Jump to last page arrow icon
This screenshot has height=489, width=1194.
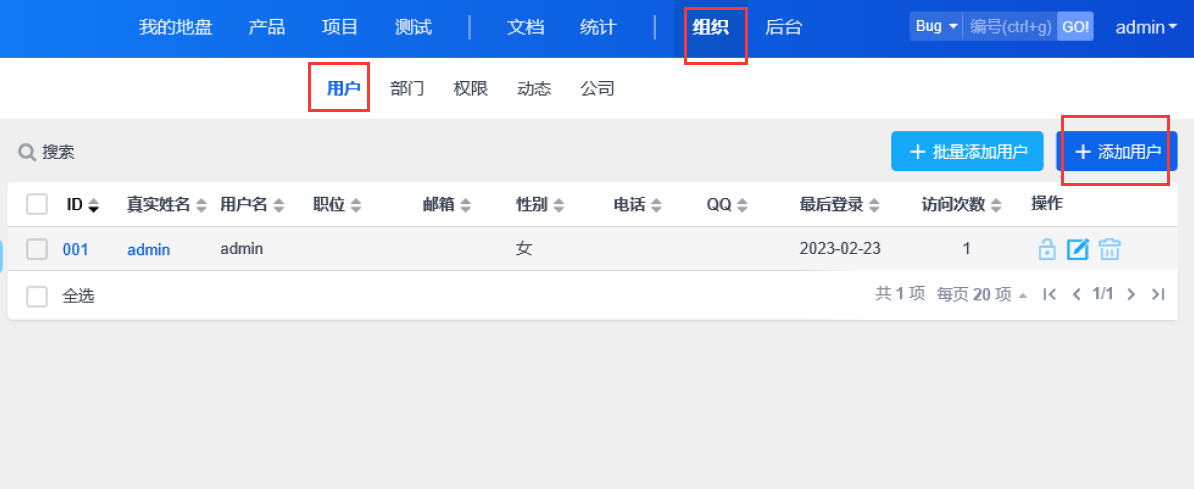1158,294
